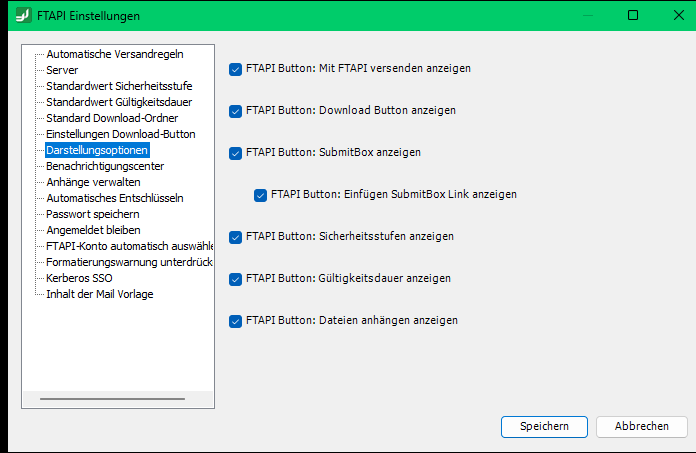Open 'Automatisches Entschlüsseln' settings
The width and height of the screenshot is (696, 453).
pyautogui.click(x=115, y=198)
